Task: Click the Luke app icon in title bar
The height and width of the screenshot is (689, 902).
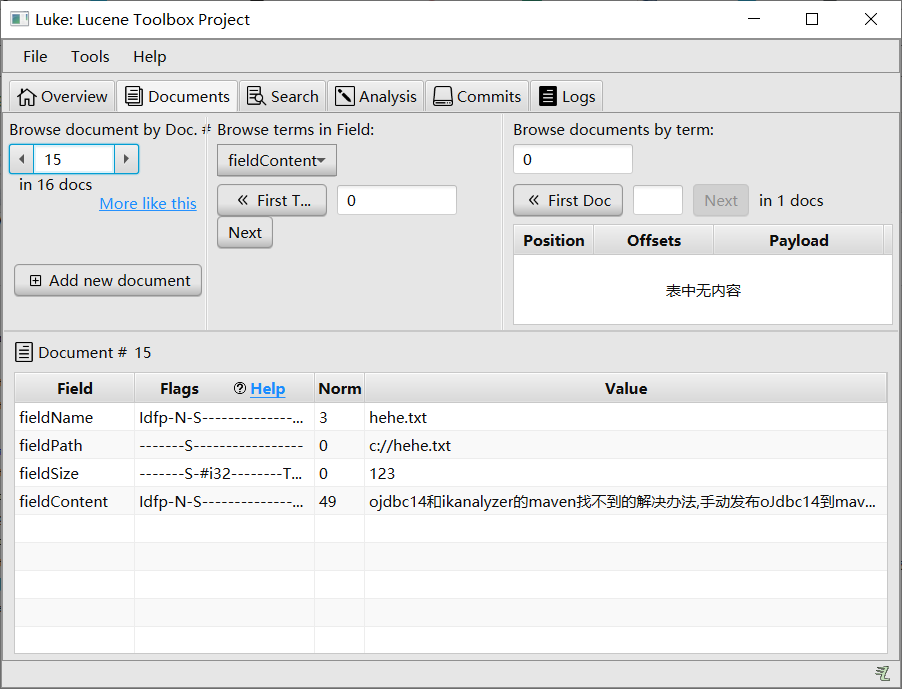Action: pos(20,19)
